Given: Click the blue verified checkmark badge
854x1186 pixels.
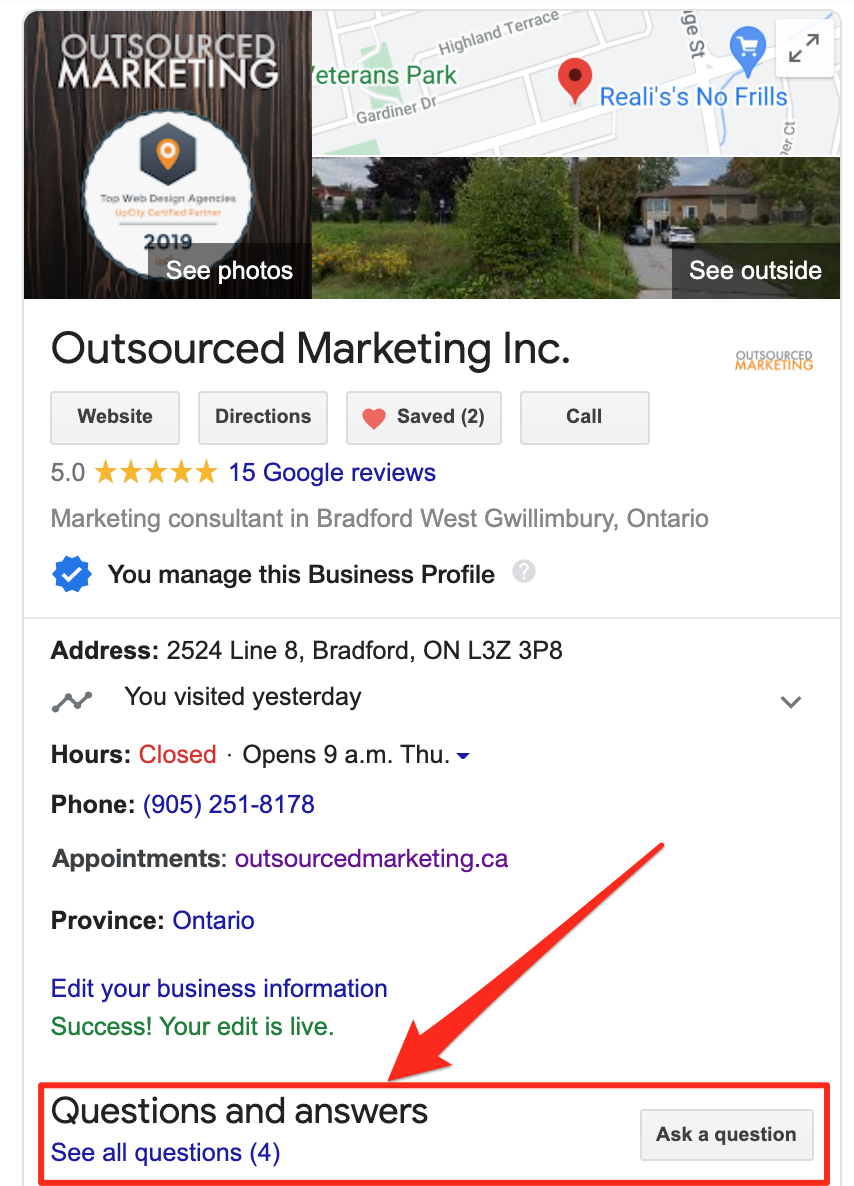Looking at the screenshot, I should tap(72, 574).
